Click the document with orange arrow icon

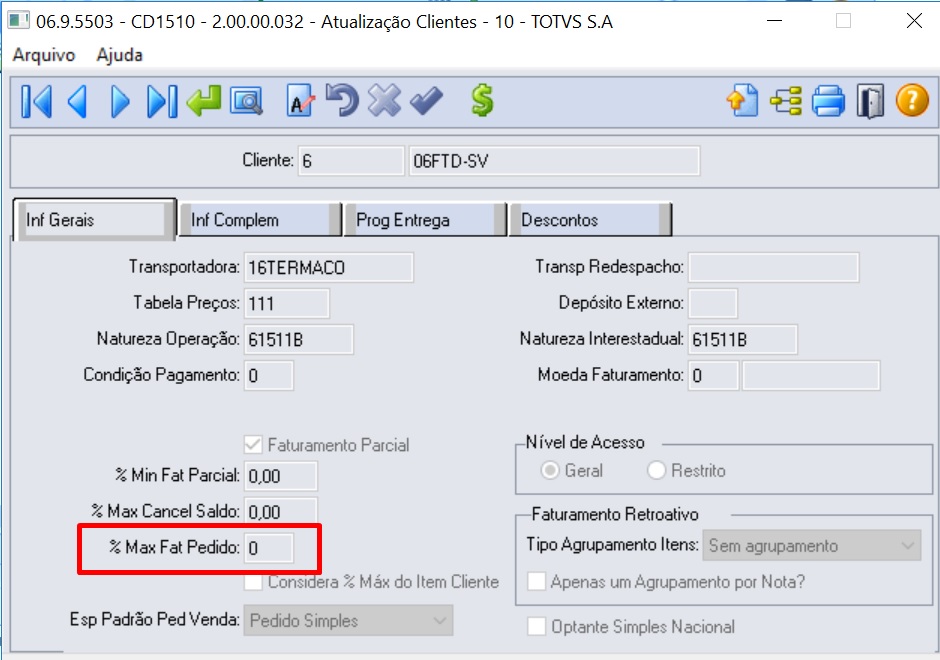point(743,100)
